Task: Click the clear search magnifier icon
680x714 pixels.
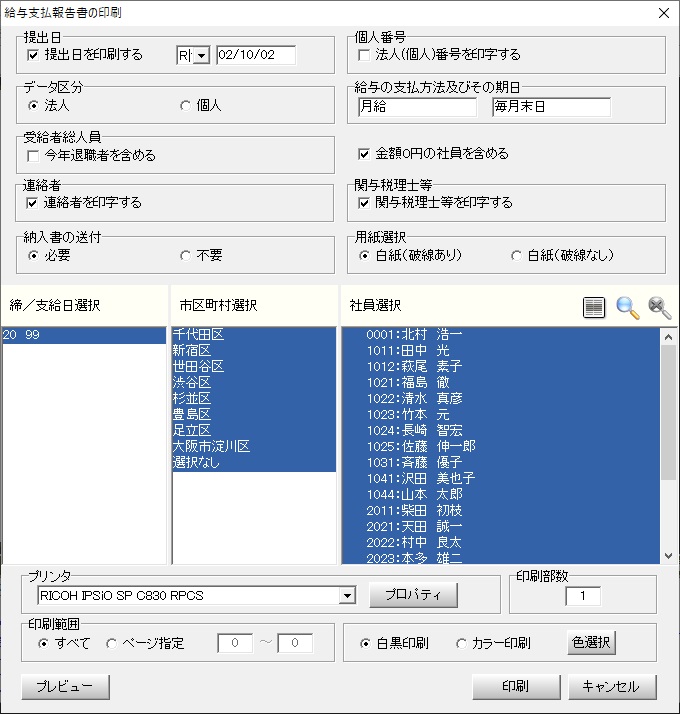Action: 660,308
